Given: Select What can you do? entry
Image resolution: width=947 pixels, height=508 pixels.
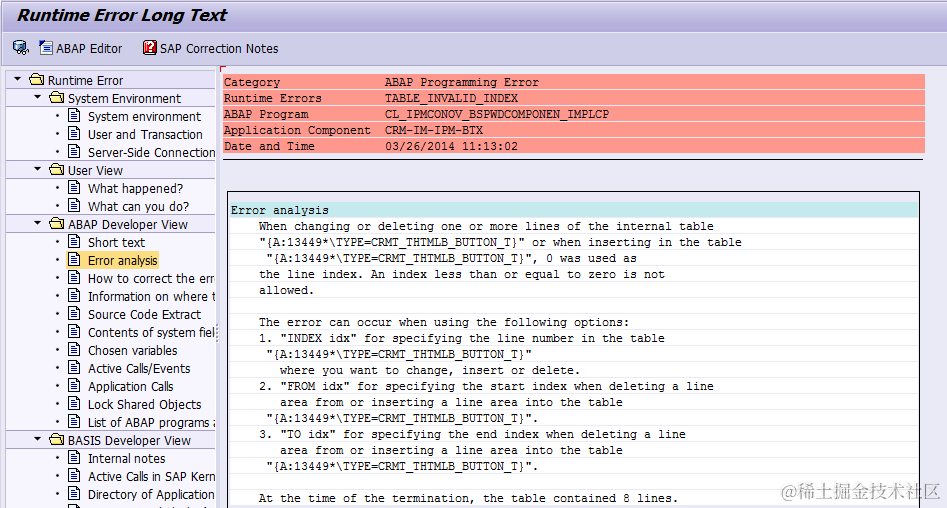Looking at the screenshot, I should (x=138, y=207).
